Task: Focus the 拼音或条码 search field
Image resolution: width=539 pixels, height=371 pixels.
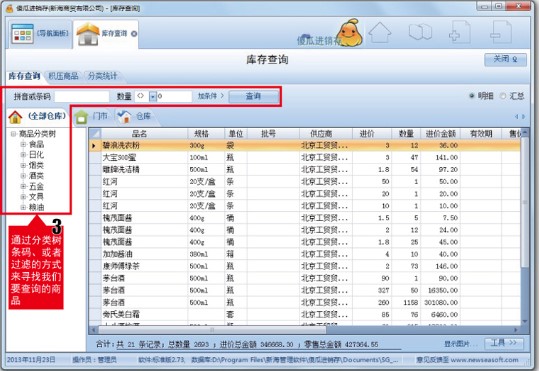Action: coord(82,96)
